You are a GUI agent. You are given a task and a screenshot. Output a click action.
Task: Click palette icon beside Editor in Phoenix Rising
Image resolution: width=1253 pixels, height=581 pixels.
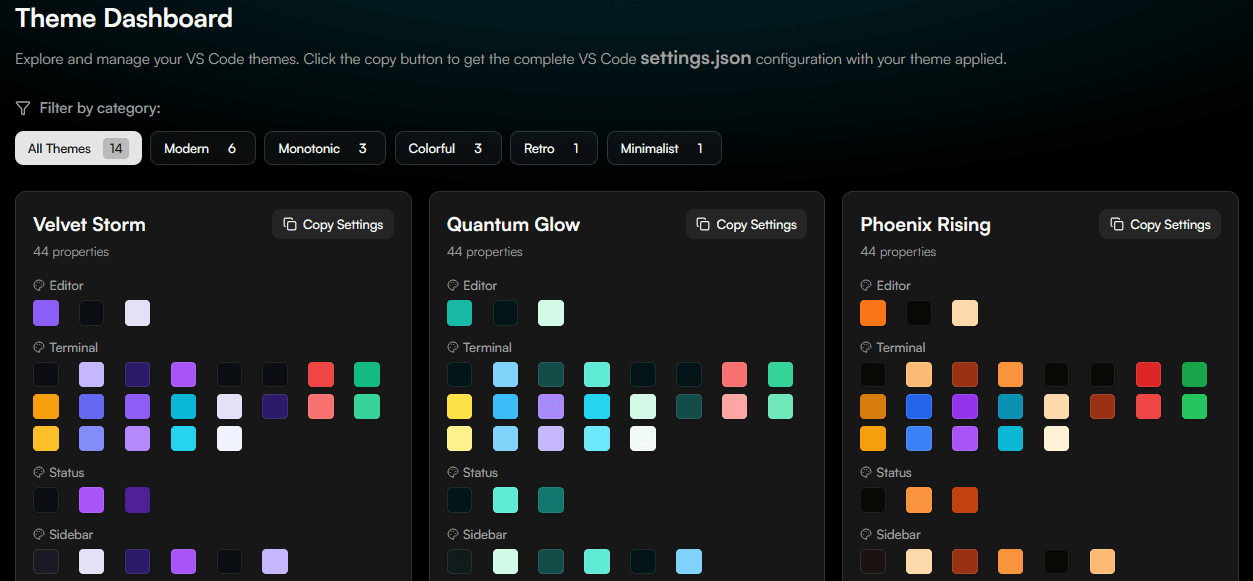[x=867, y=285]
